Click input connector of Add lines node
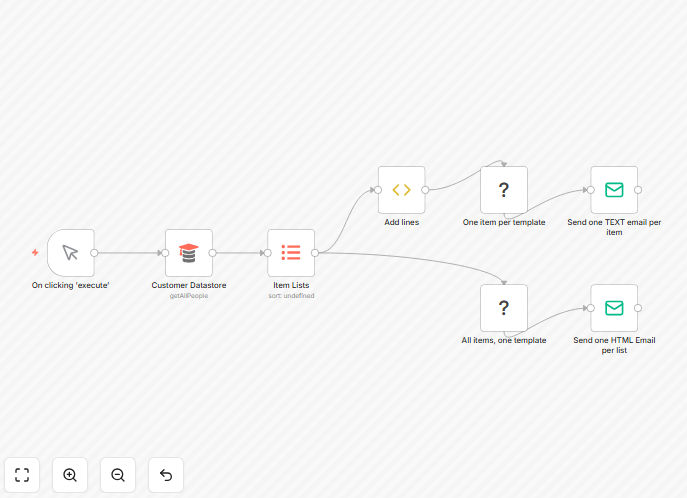Screen dimensions: 687x498 tap(378, 190)
